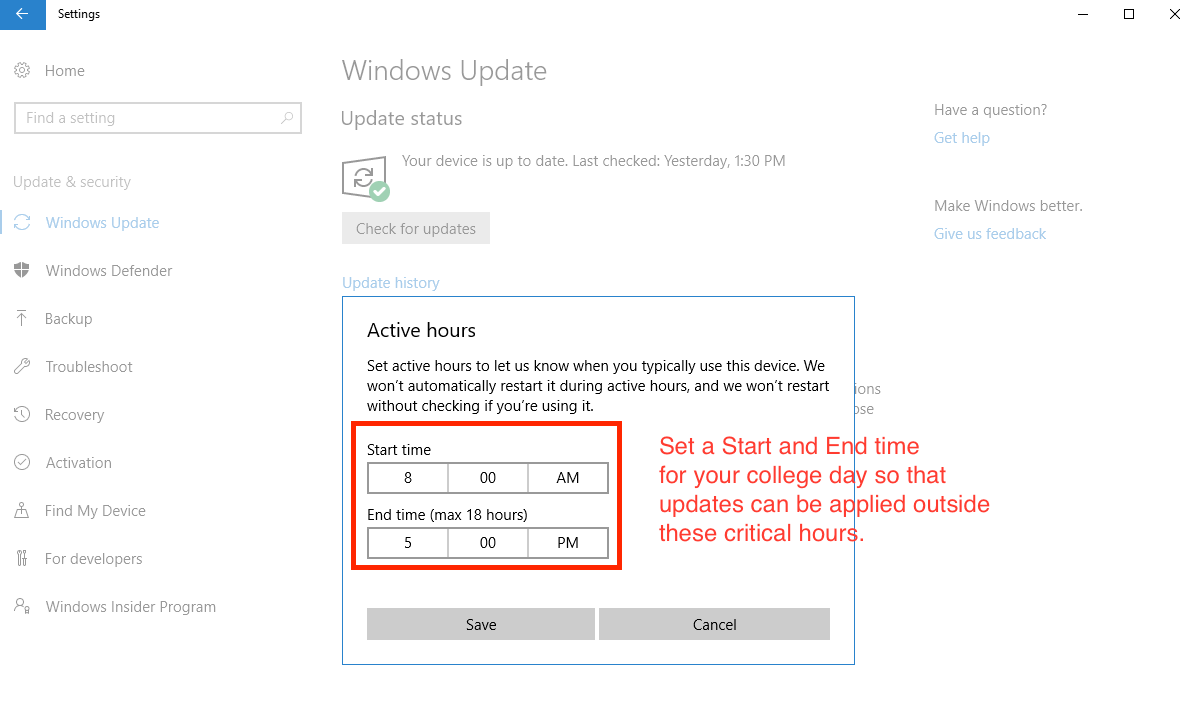Click the Backup upward arrow icon
The height and width of the screenshot is (705, 1194).
click(x=22, y=318)
